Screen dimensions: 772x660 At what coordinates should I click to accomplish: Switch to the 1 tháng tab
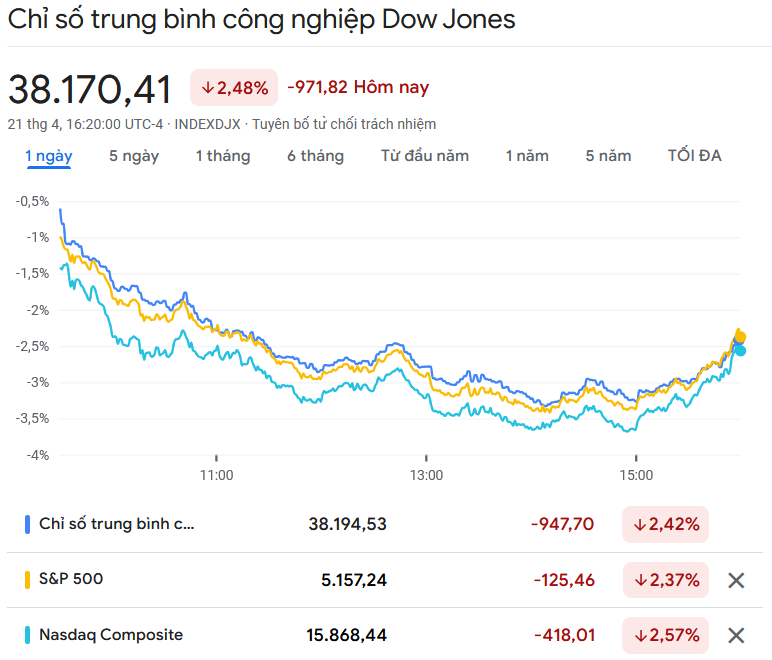pyautogui.click(x=222, y=156)
